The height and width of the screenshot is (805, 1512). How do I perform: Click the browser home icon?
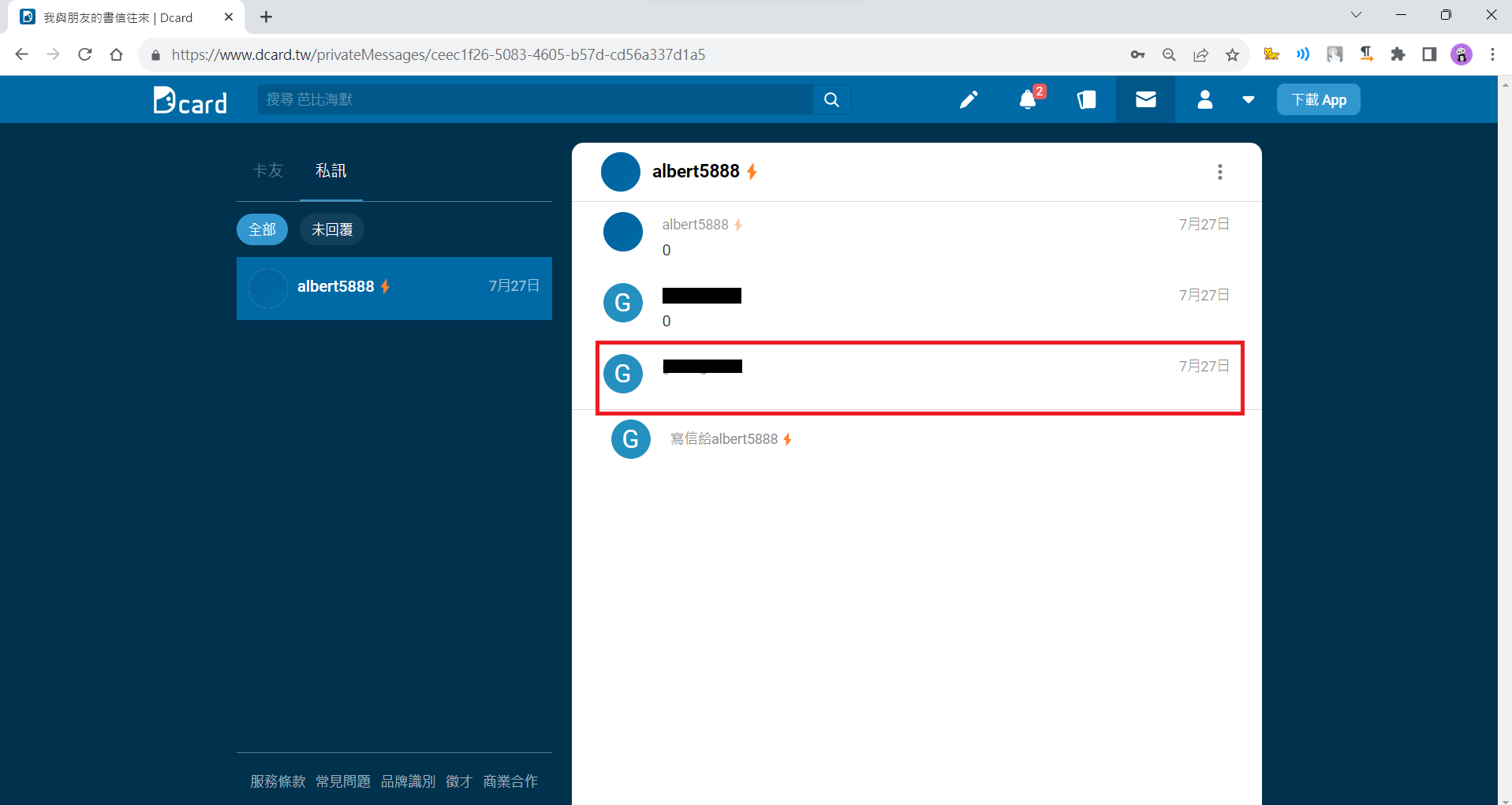117,54
